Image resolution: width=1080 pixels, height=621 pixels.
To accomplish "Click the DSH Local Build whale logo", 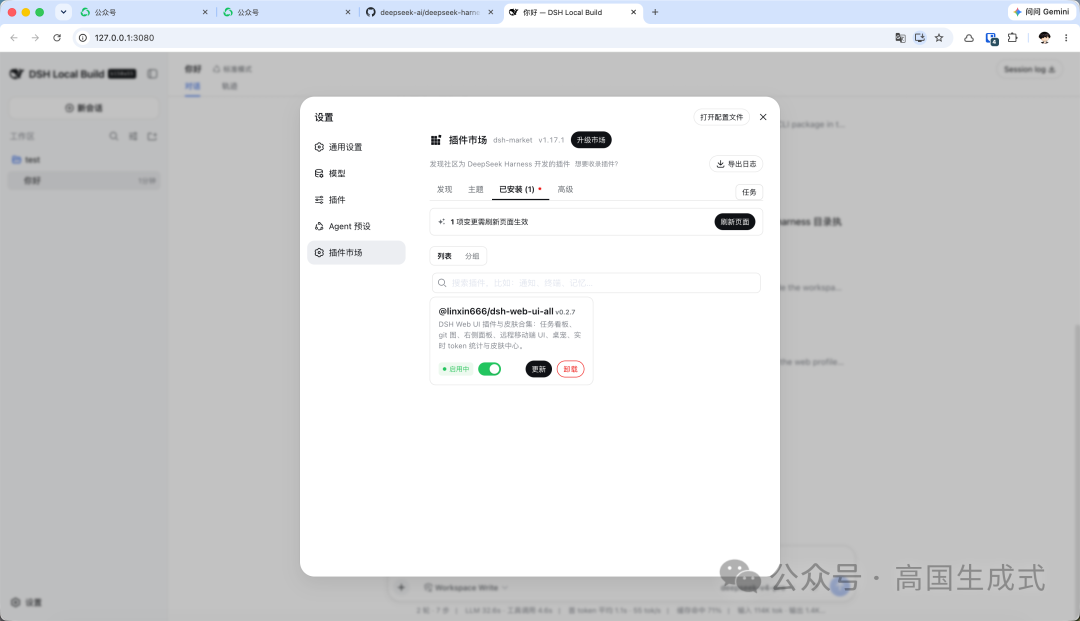I will 17,74.
